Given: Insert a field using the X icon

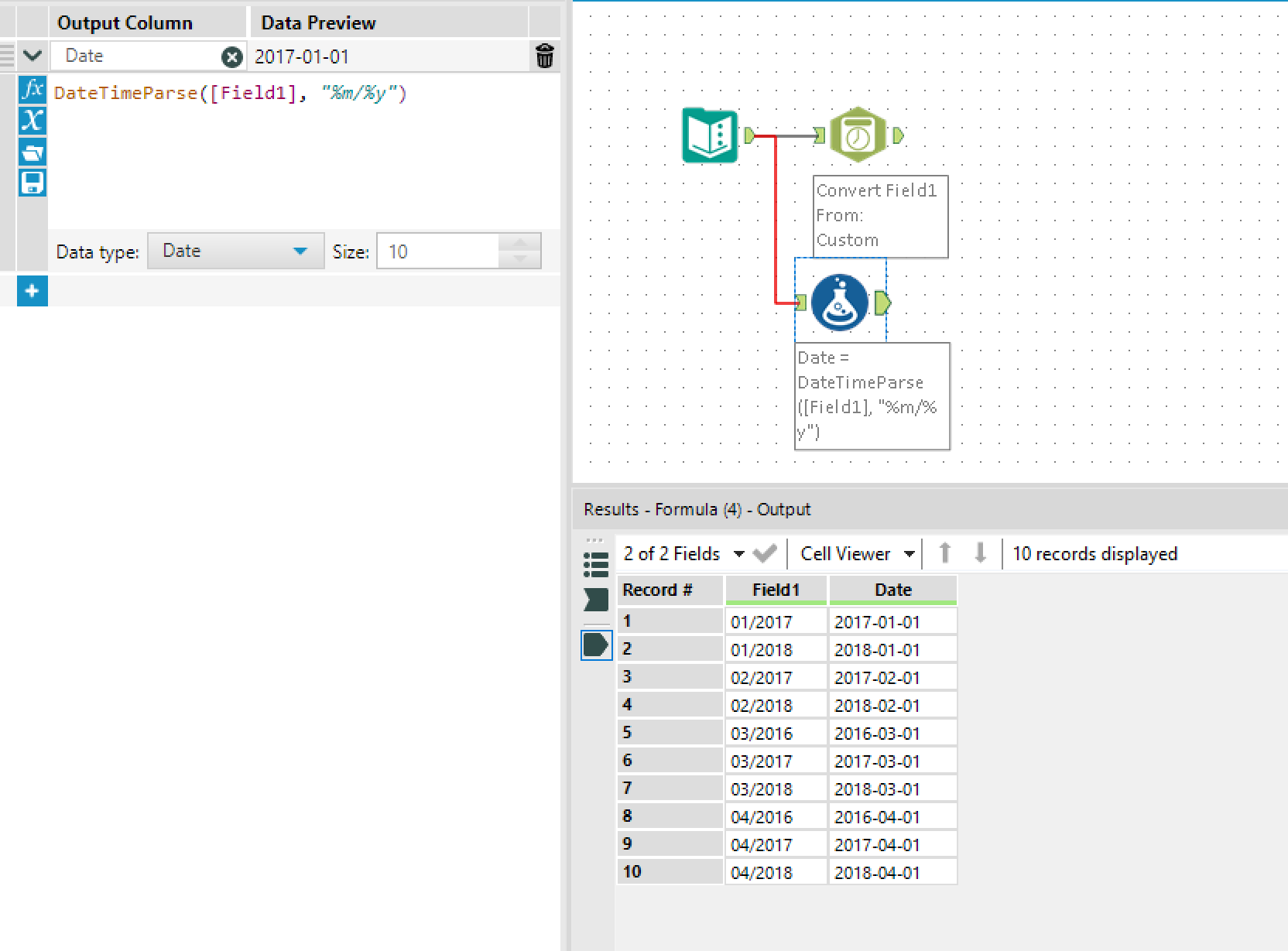Looking at the screenshot, I should (x=32, y=121).
